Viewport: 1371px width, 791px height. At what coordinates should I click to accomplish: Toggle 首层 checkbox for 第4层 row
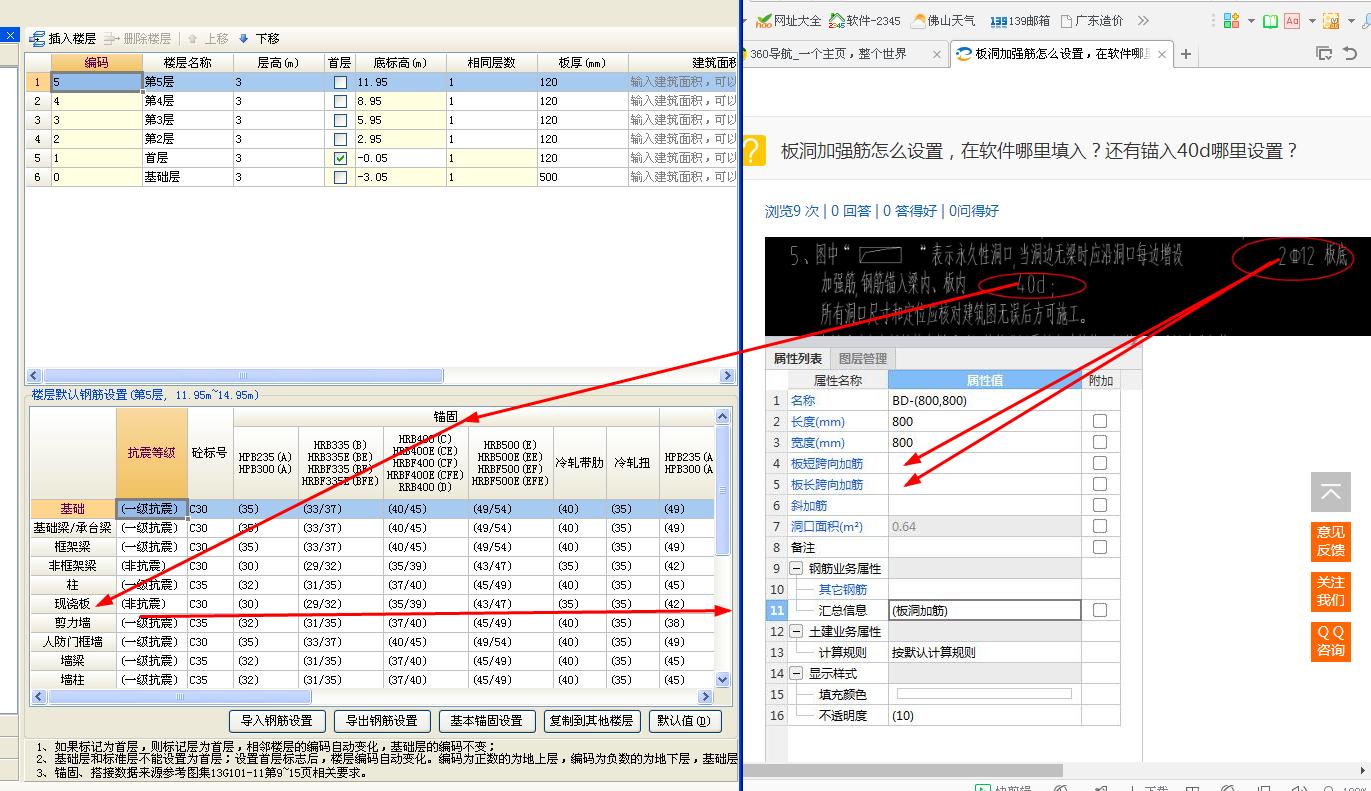[x=340, y=101]
